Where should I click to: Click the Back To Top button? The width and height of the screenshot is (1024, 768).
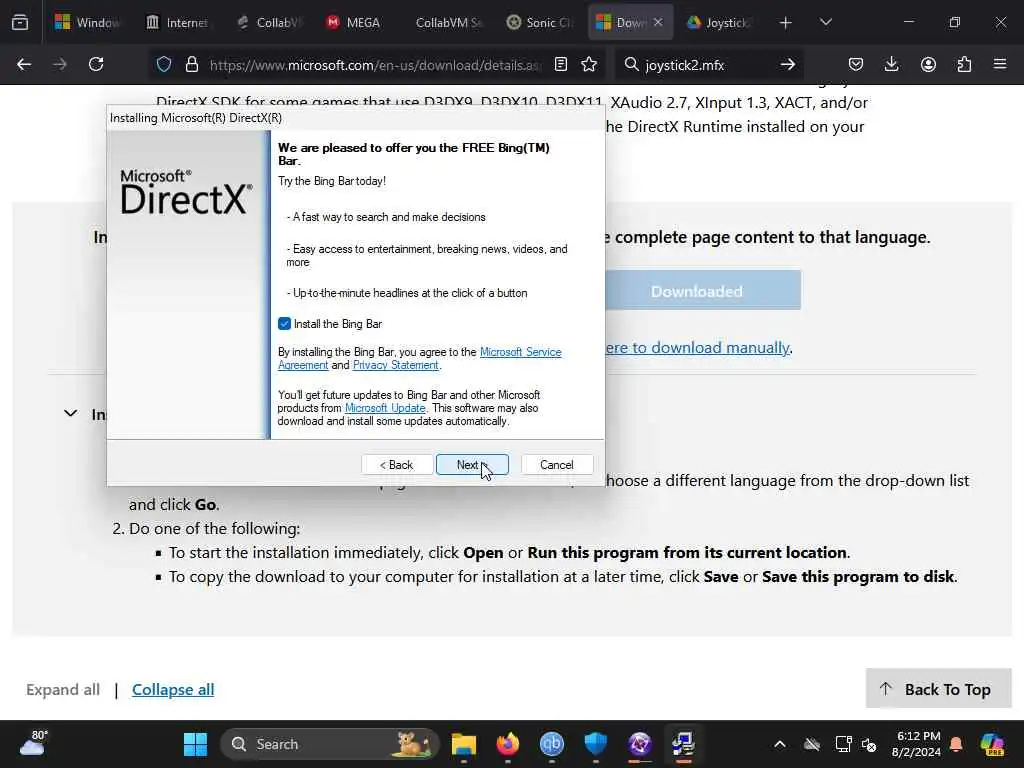(x=938, y=688)
